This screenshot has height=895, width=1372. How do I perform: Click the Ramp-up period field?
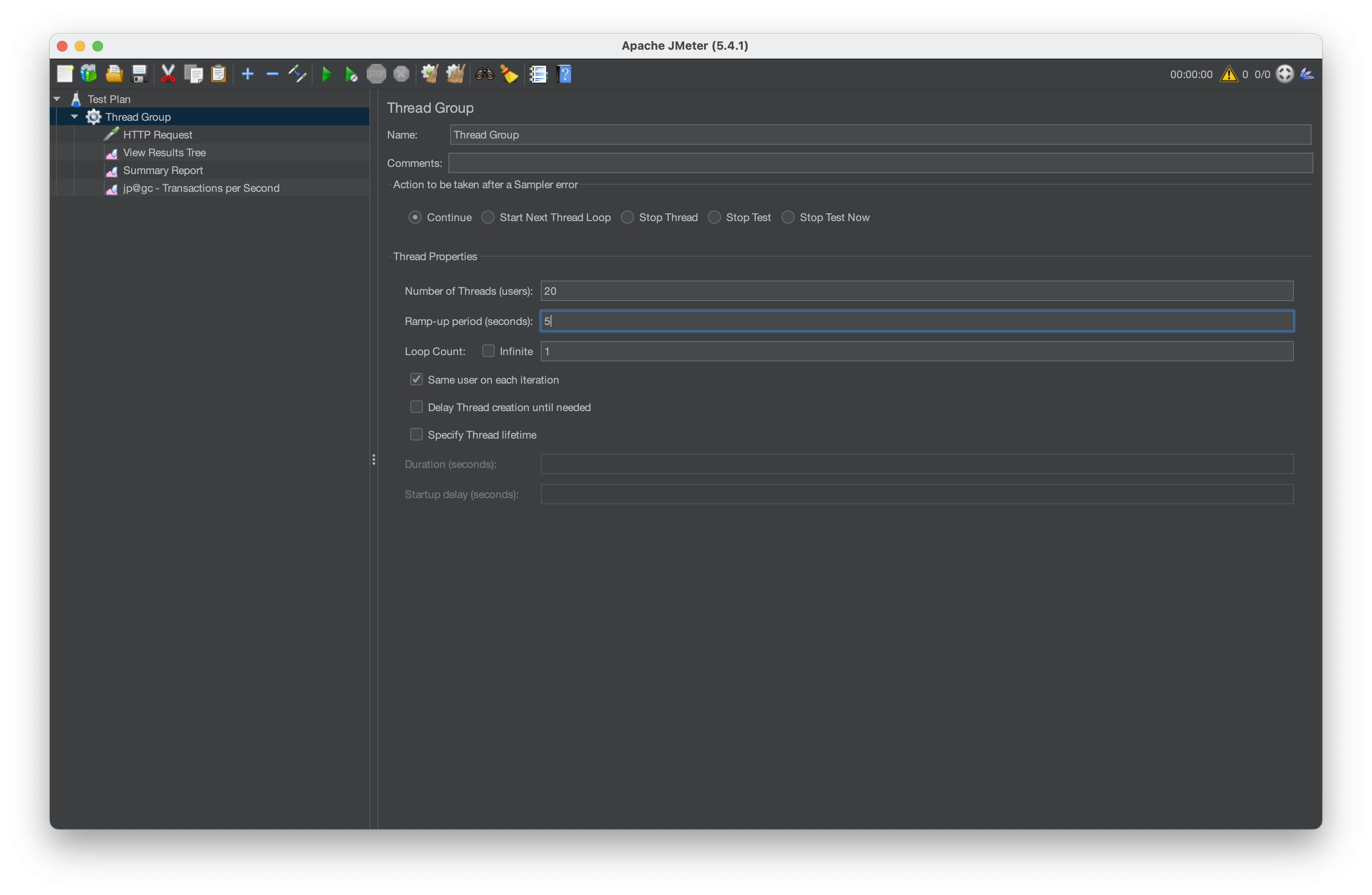(916, 321)
